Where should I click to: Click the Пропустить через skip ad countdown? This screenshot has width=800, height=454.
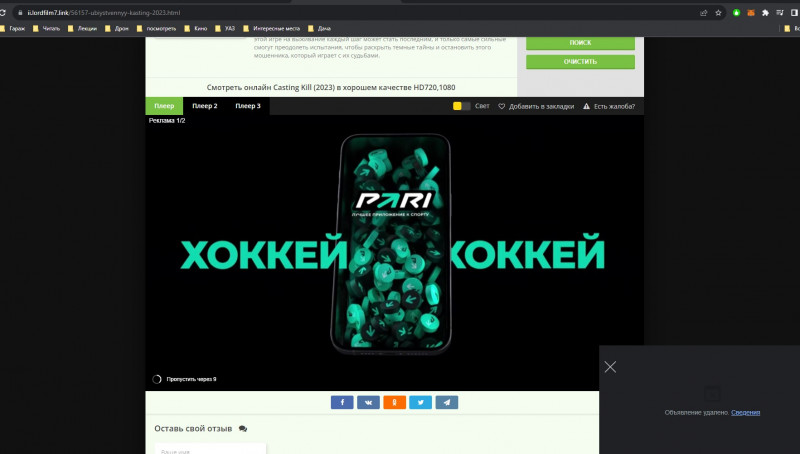point(184,379)
